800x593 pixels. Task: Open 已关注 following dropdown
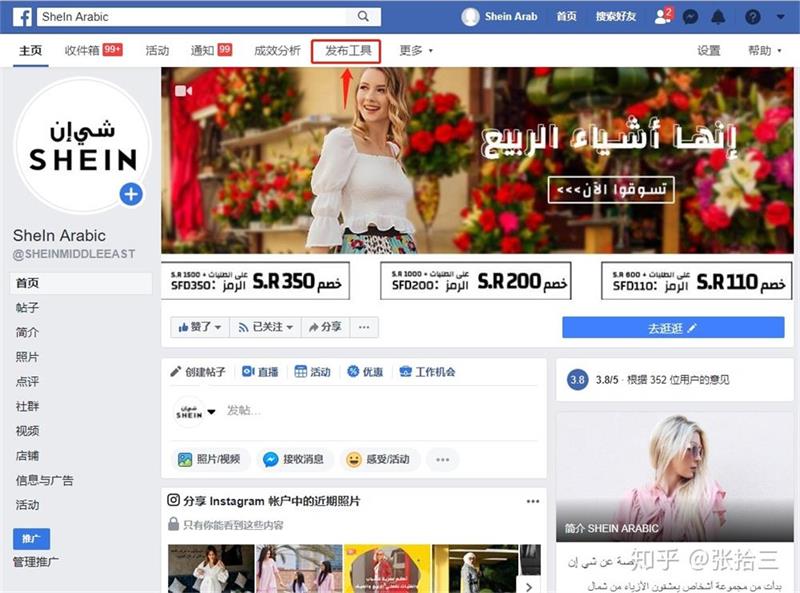(x=265, y=327)
